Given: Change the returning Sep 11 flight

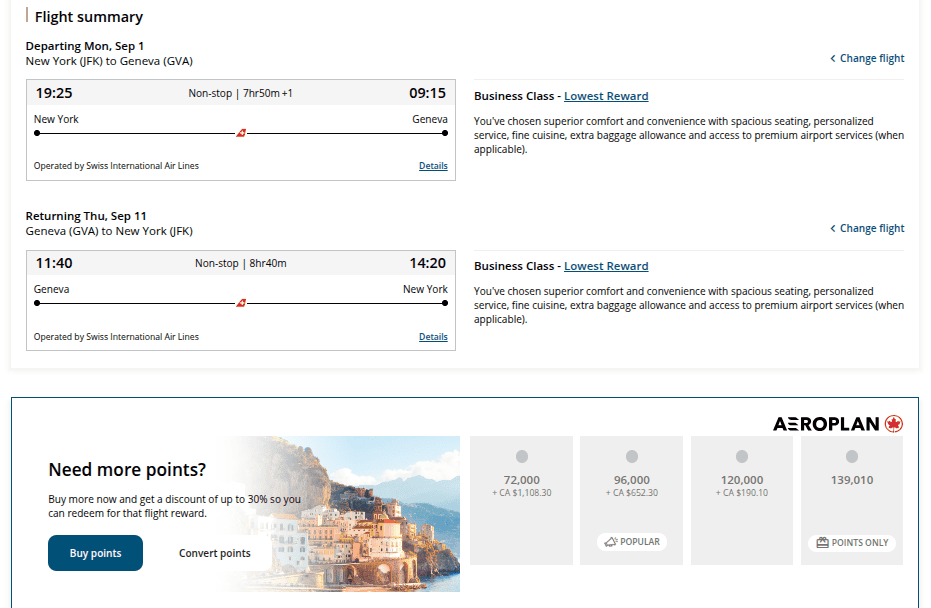Looking at the screenshot, I should pos(870,228).
